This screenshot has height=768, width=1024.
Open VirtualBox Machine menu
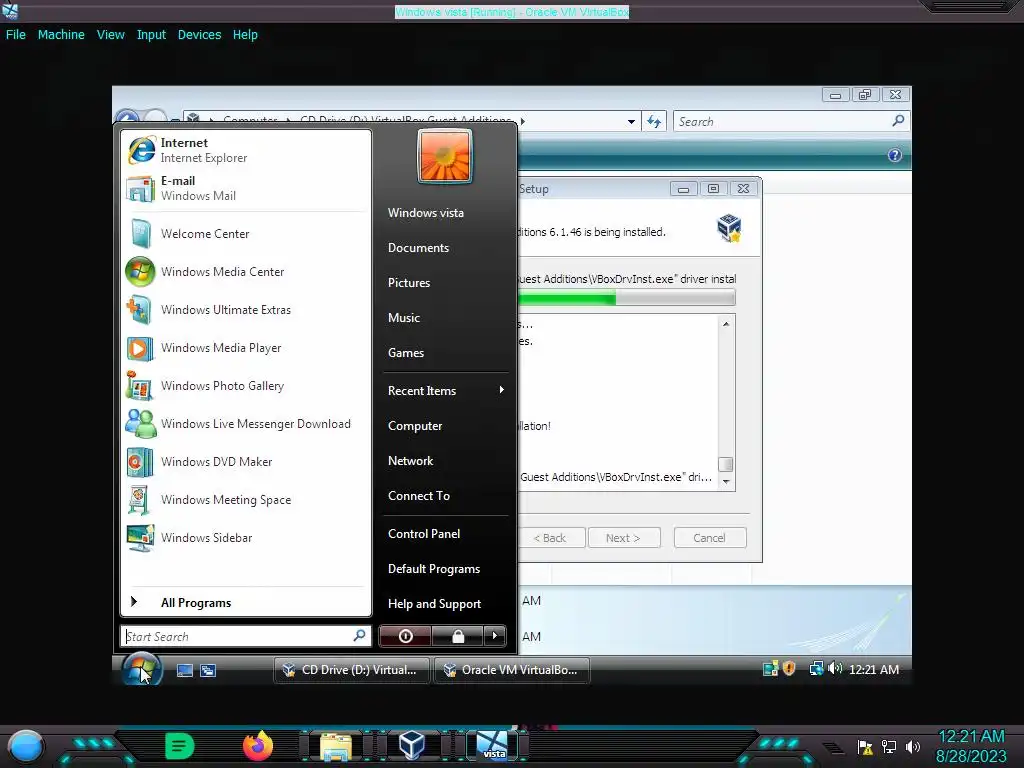(x=61, y=35)
